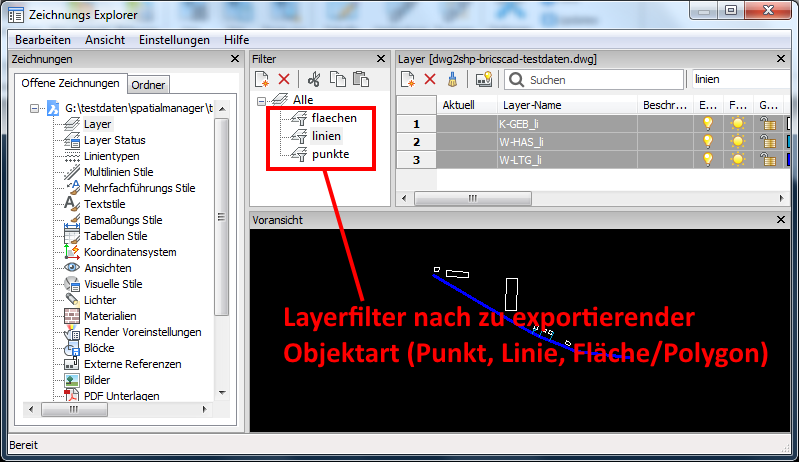Toggle on/off lightbulb for K-GEB_li
The height and width of the screenshot is (462, 799).
click(x=708, y=123)
